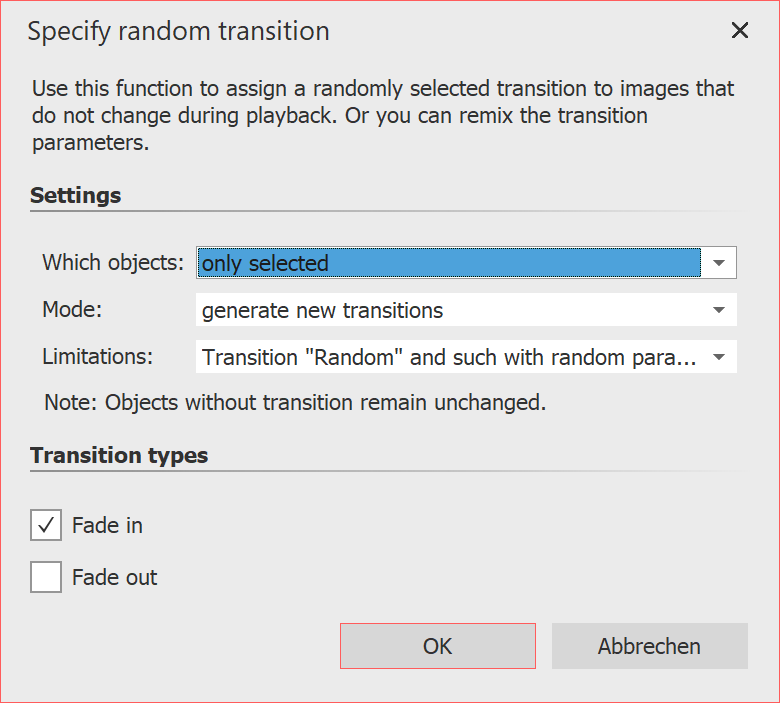This screenshot has width=780, height=703.
Task: Click the Transition types section header
Action: coord(119,455)
